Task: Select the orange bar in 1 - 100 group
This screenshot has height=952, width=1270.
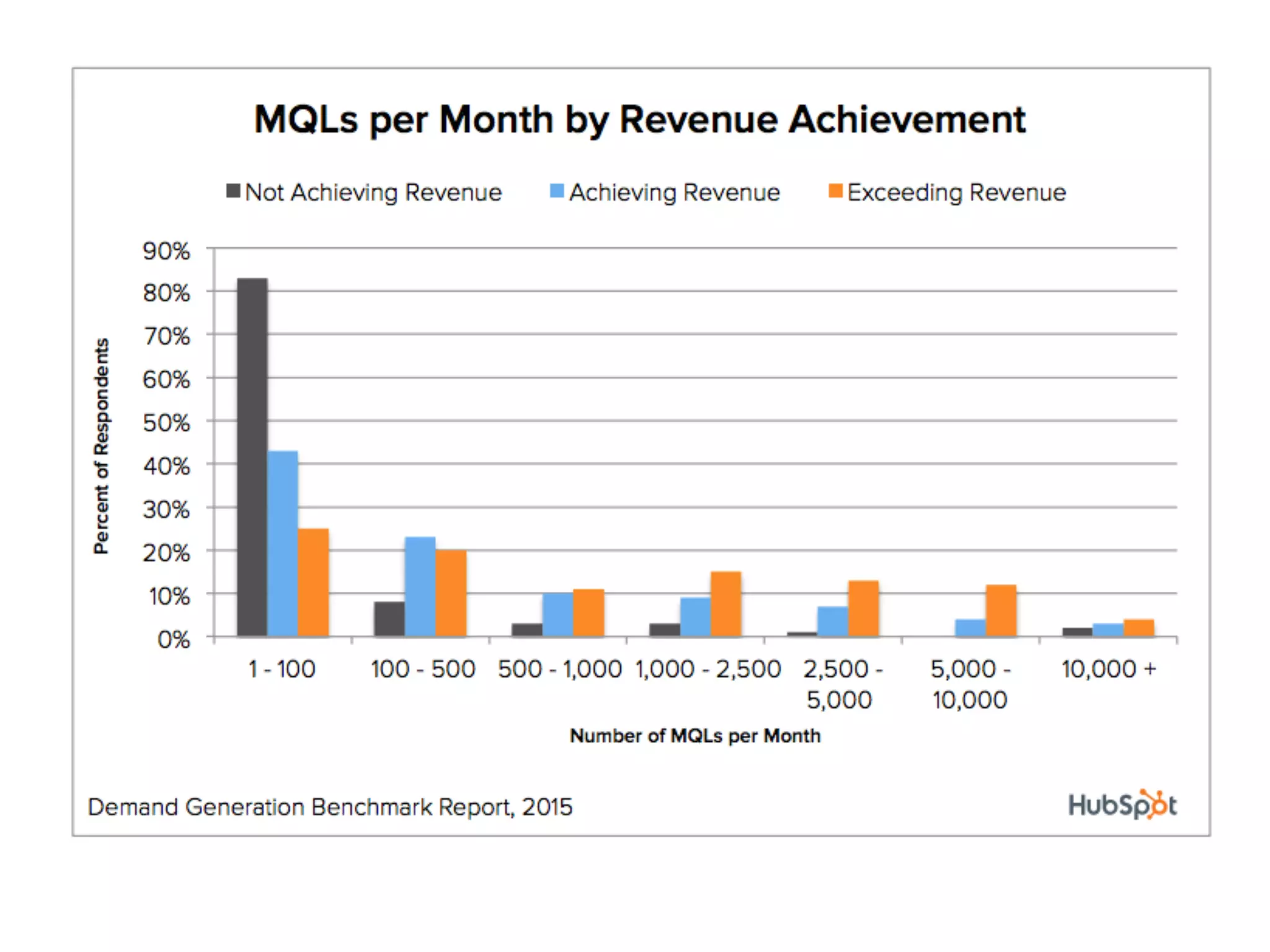Action: [313, 582]
